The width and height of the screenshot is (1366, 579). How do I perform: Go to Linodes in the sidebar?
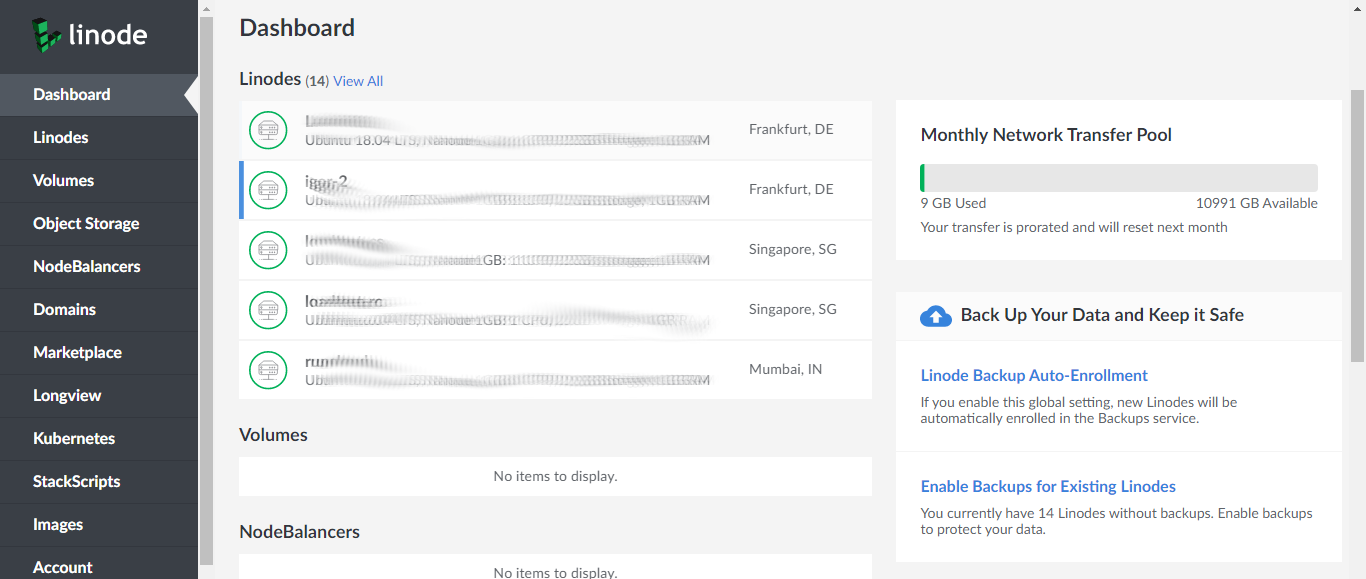point(61,138)
